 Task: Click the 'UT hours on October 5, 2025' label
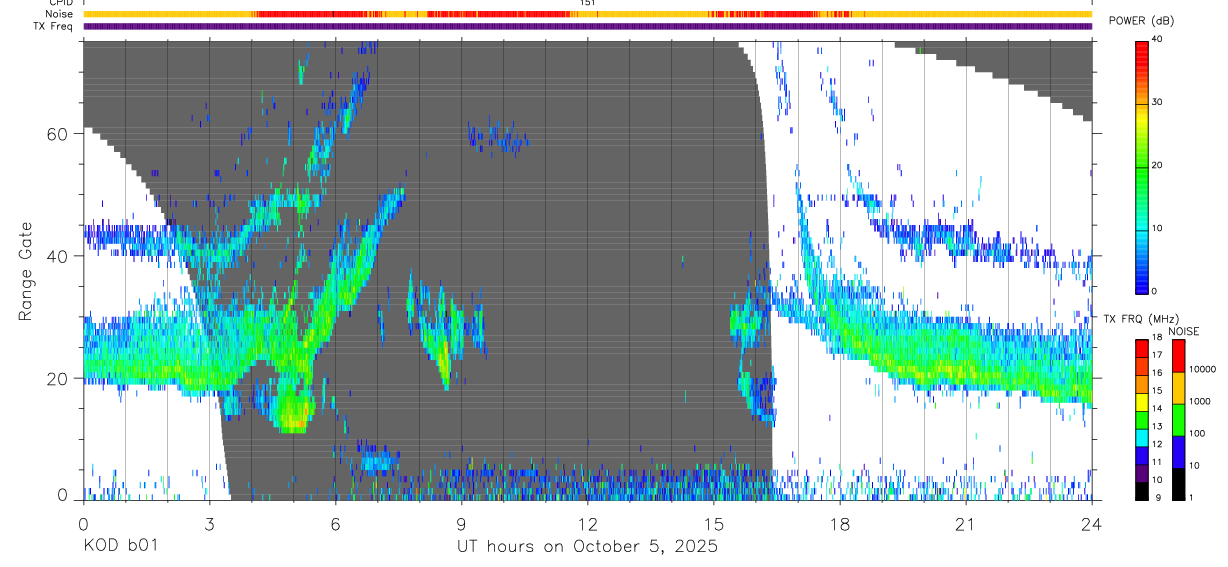click(587, 547)
